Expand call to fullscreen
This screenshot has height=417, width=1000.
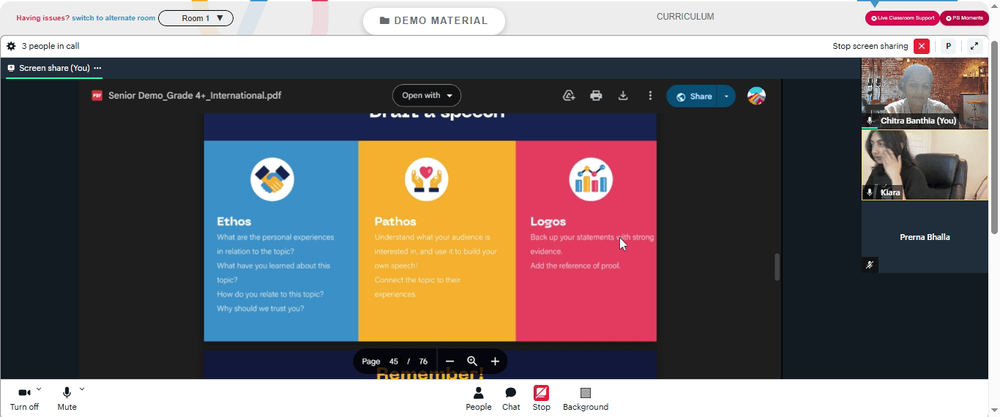974,46
